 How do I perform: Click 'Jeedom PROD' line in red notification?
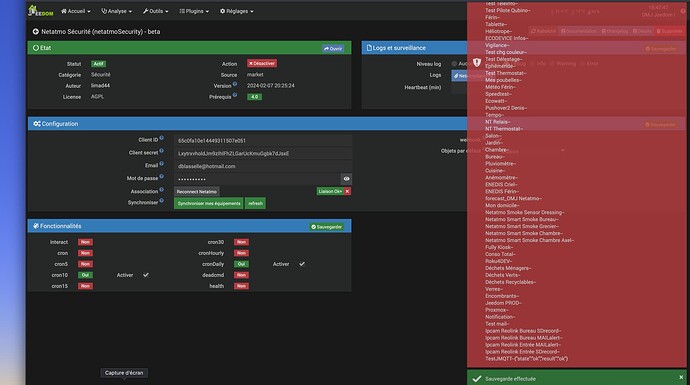[x=503, y=303]
